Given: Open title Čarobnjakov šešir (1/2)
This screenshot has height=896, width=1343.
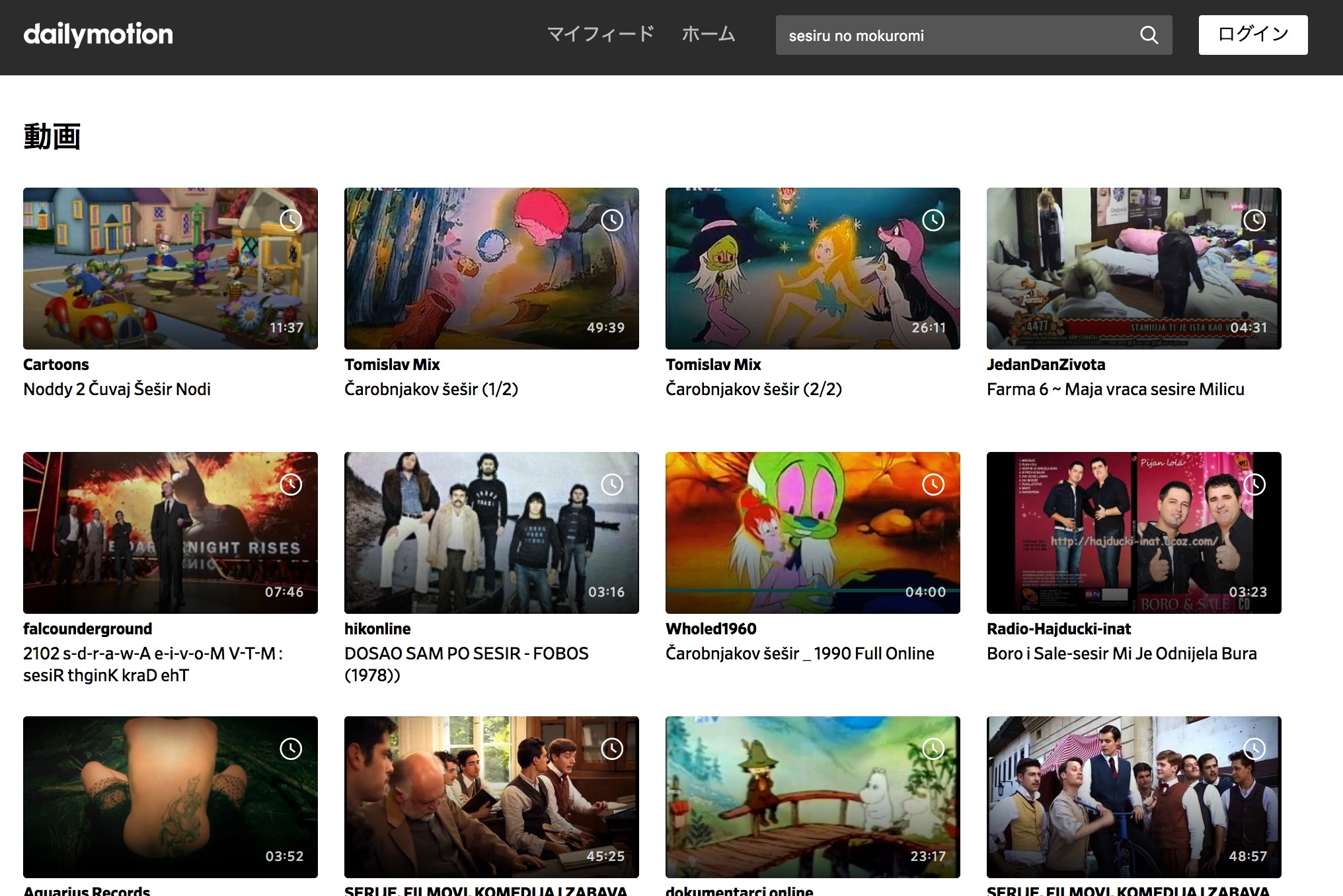Looking at the screenshot, I should click(431, 389).
